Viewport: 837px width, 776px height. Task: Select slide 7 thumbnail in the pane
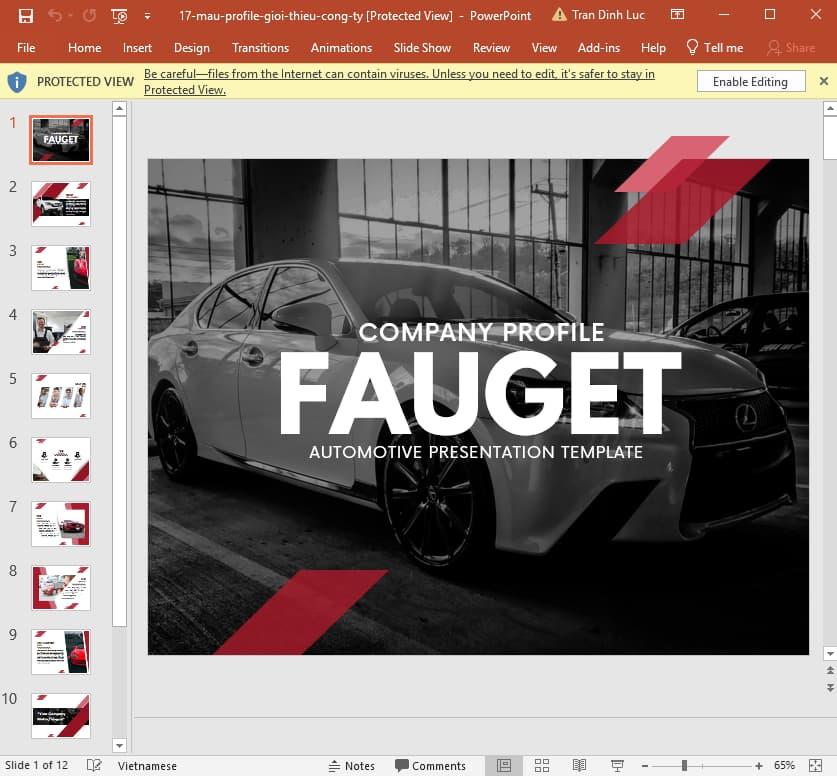coord(60,523)
